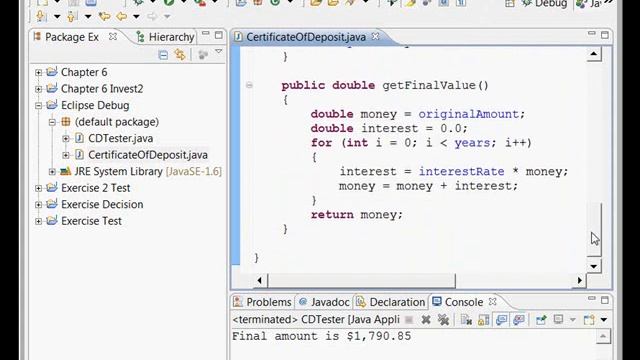Open Back history dropdown arrow
Screen dimensions: 640x360
click(x=136, y=17)
